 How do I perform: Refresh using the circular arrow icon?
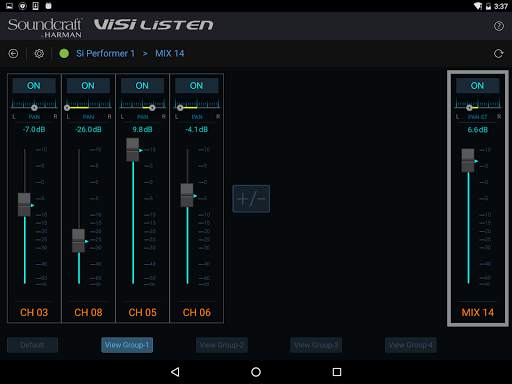[x=498, y=53]
